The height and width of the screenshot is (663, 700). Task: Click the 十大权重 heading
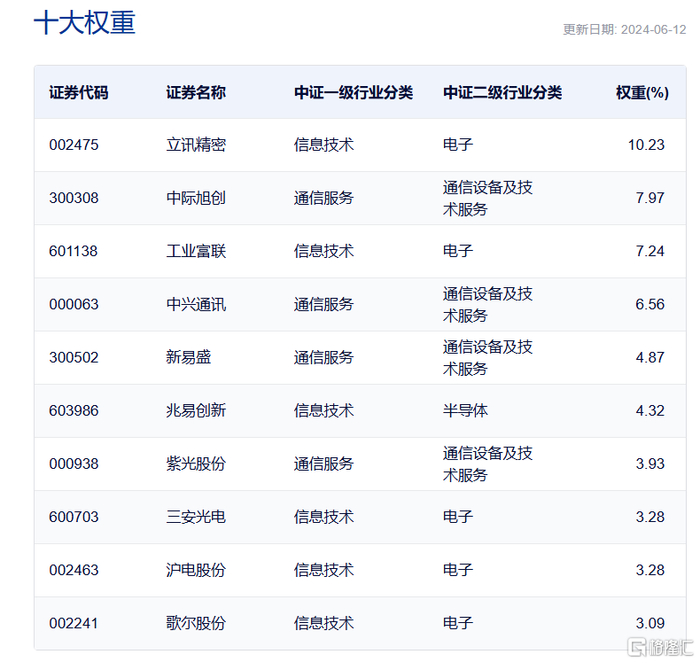tap(84, 23)
